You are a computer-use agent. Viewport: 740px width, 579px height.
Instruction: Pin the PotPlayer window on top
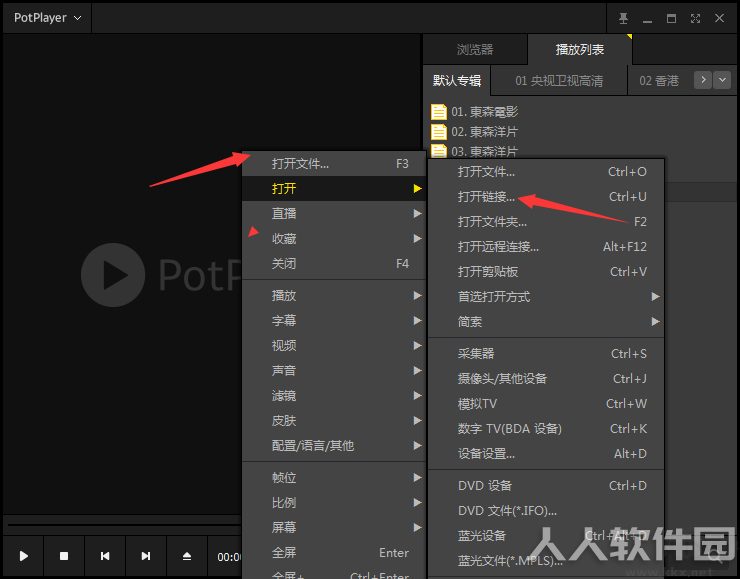tap(623, 18)
